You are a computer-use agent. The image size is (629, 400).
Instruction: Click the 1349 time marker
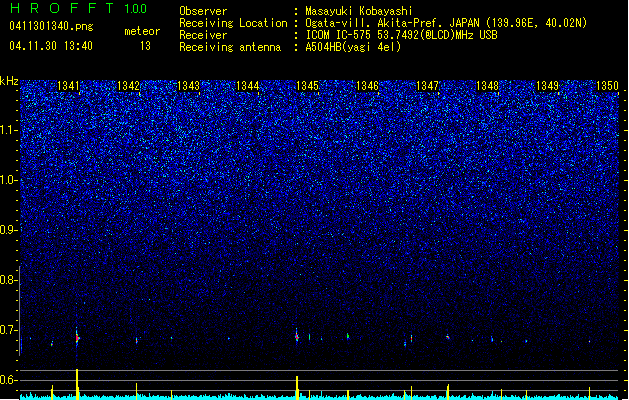pyautogui.click(x=547, y=86)
